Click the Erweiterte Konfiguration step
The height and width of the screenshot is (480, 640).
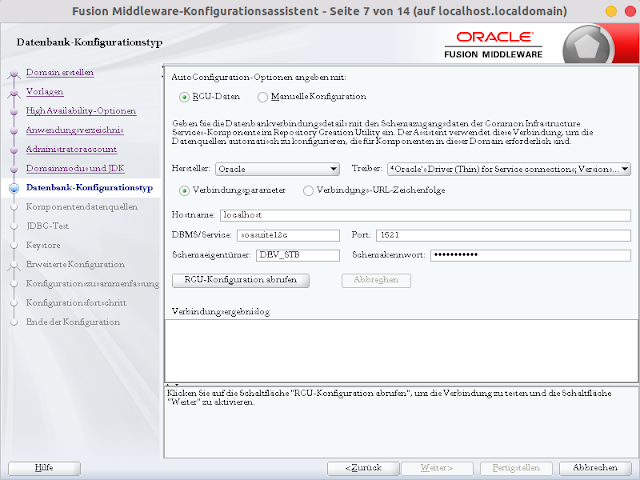75,264
